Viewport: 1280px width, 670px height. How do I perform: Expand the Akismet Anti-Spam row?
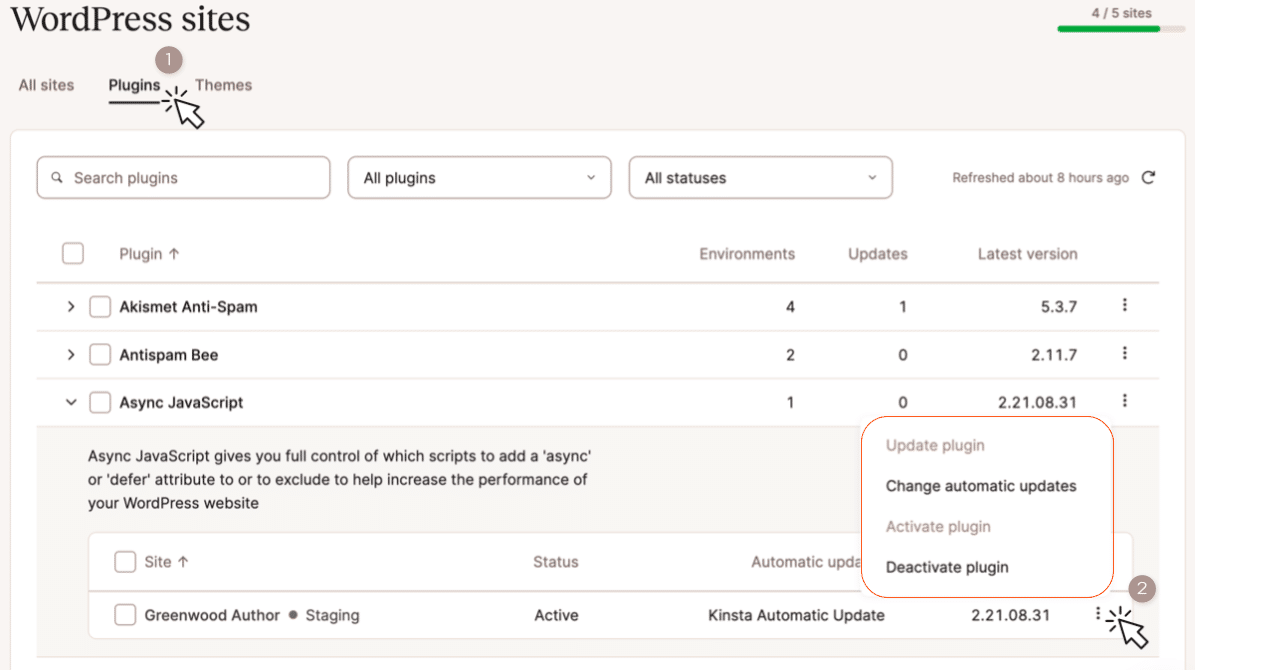click(71, 307)
